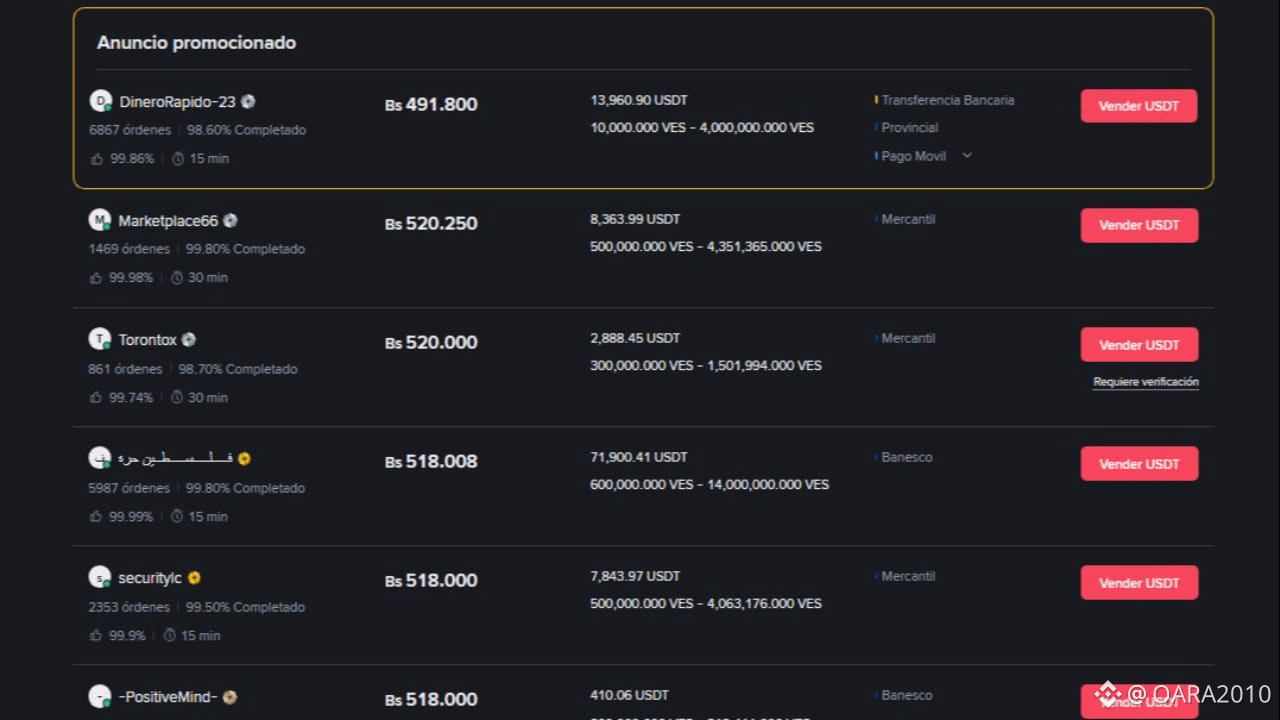1280x720 pixels.
Task: Click the DineroRapido-23 avatar icon
Action: click(100, 101)
